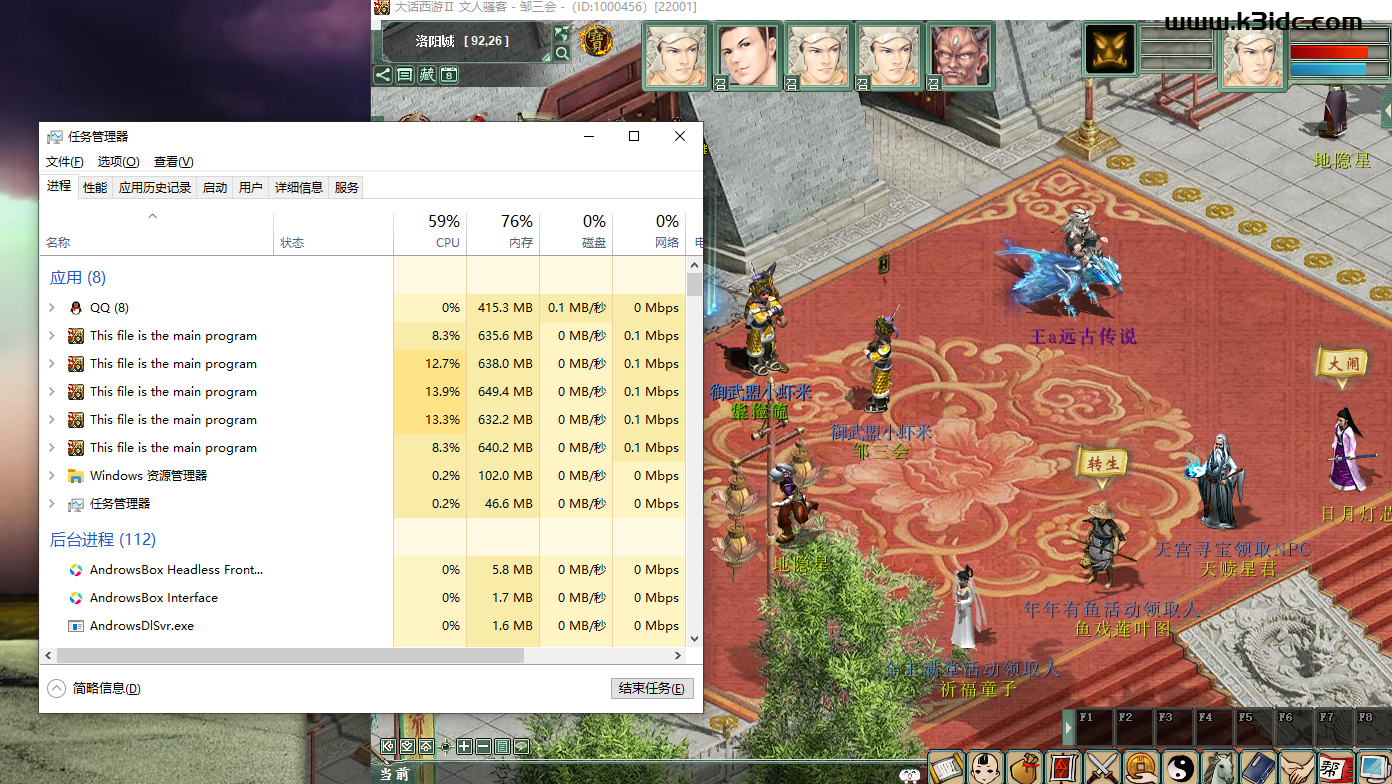Screen dimensions: 1392x784
Task: Click the 大闹 sign NPC
Action: click(x=1343, y=364)
